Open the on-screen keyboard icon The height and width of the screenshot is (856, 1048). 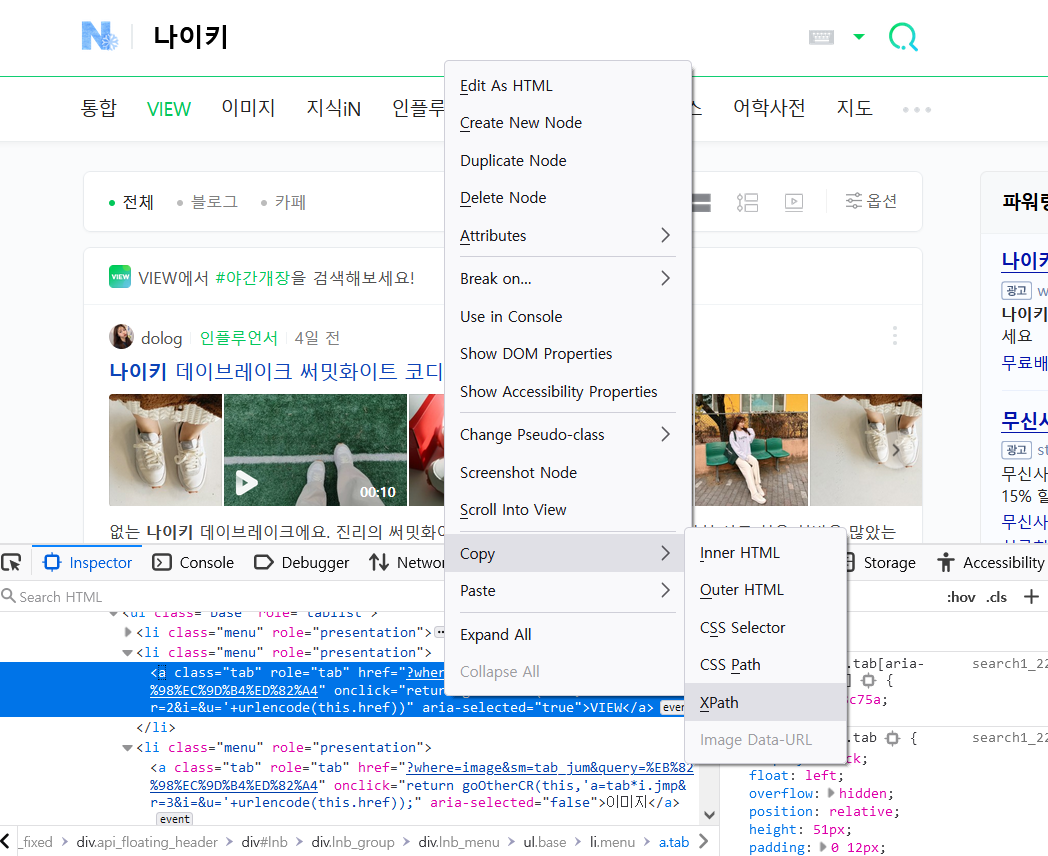tap(821, 37)
